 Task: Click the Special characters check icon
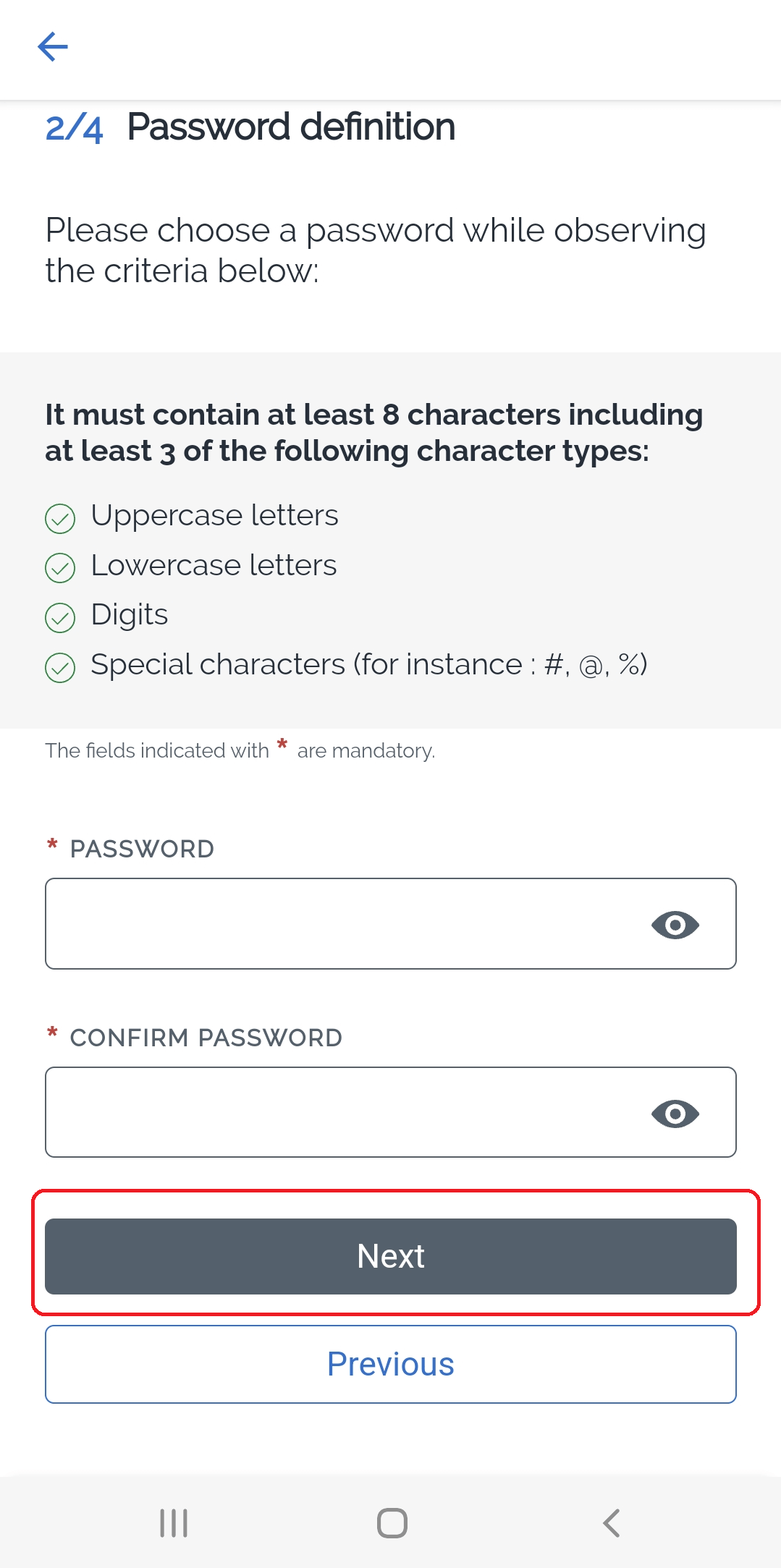click(x=60, y=667)
